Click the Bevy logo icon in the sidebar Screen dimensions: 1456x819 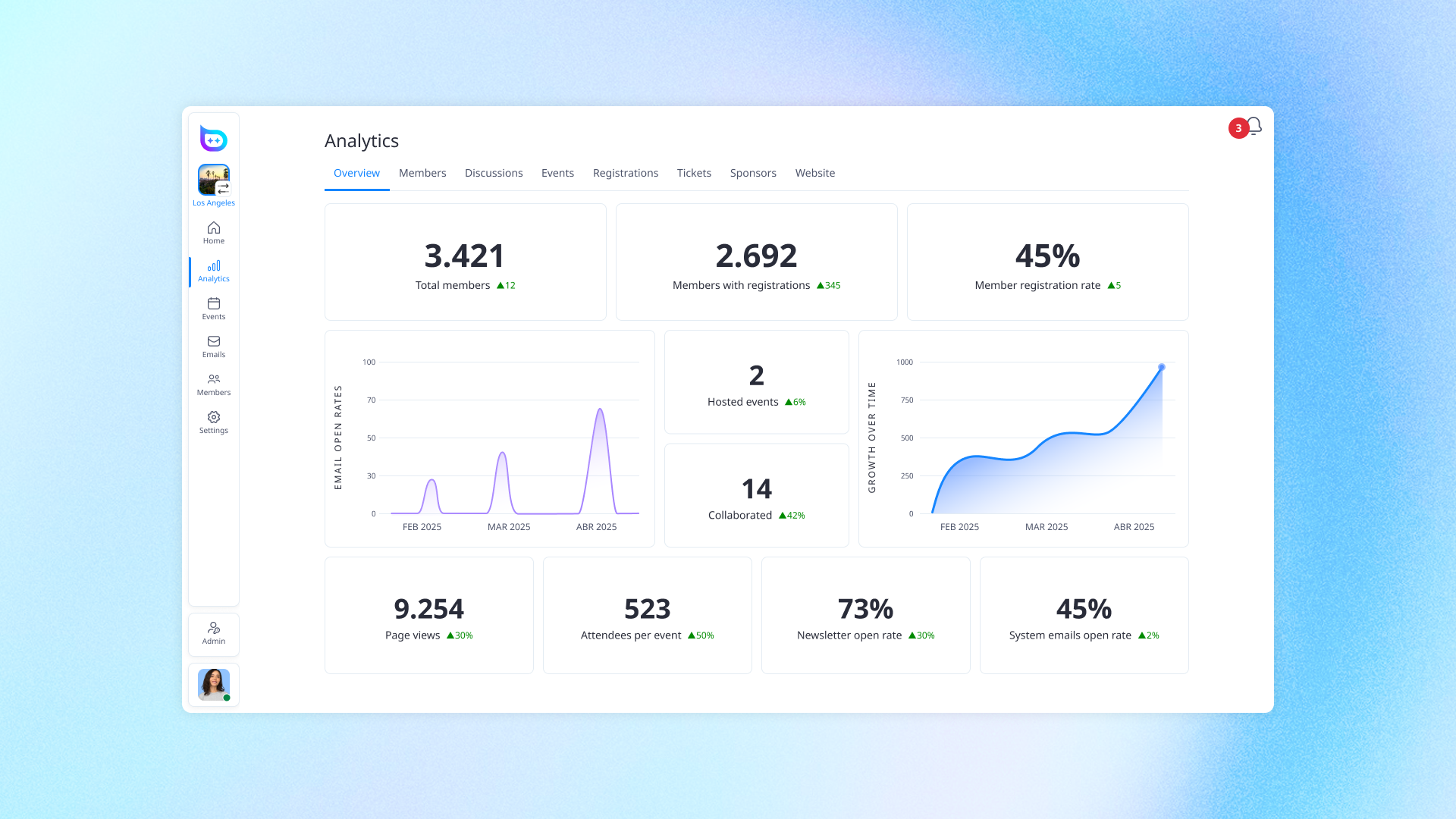click(x=213, y=139)
